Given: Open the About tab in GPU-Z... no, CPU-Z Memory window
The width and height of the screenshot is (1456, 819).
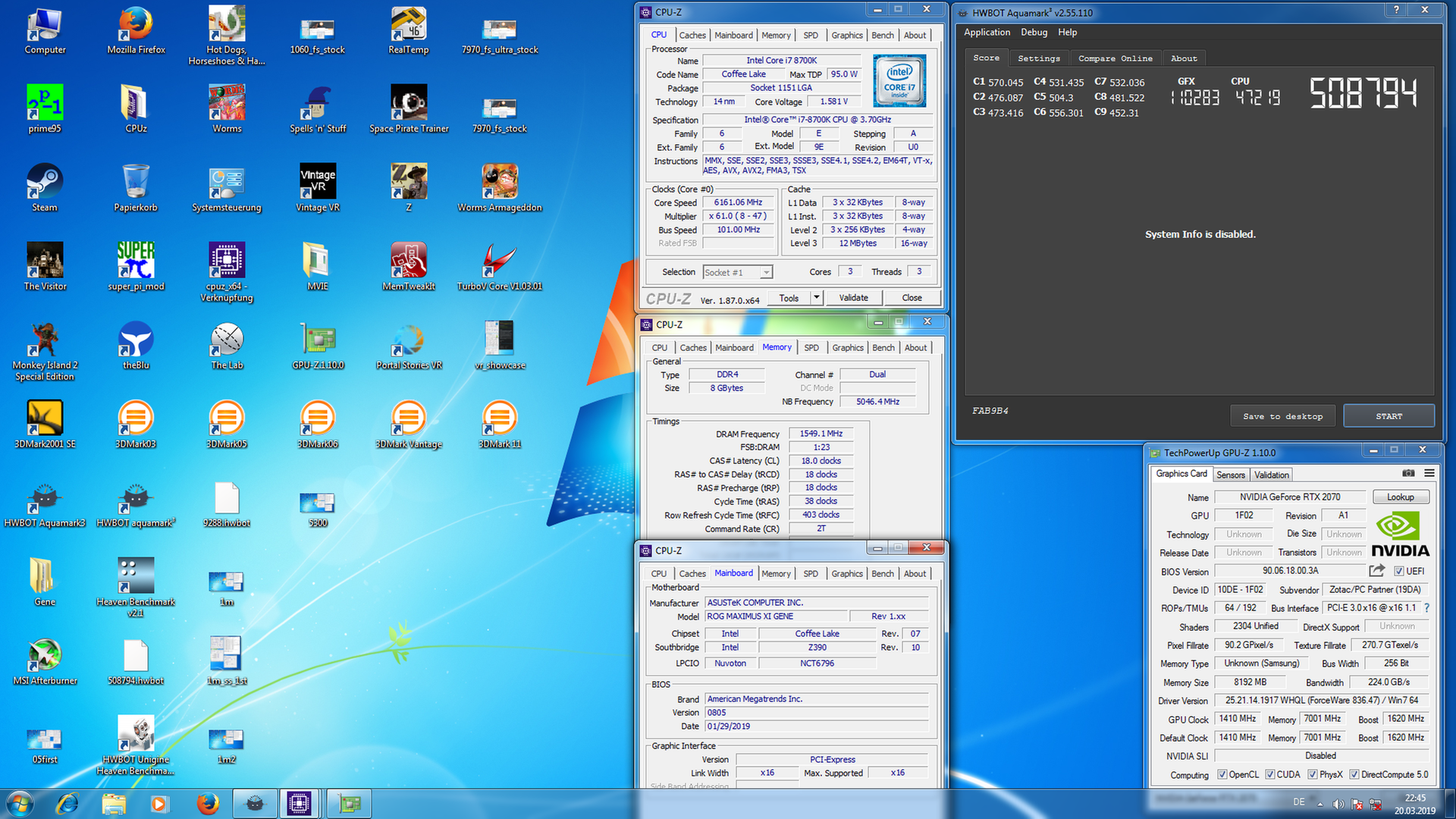Looking at the screenshot, I should tap(915, 347).
